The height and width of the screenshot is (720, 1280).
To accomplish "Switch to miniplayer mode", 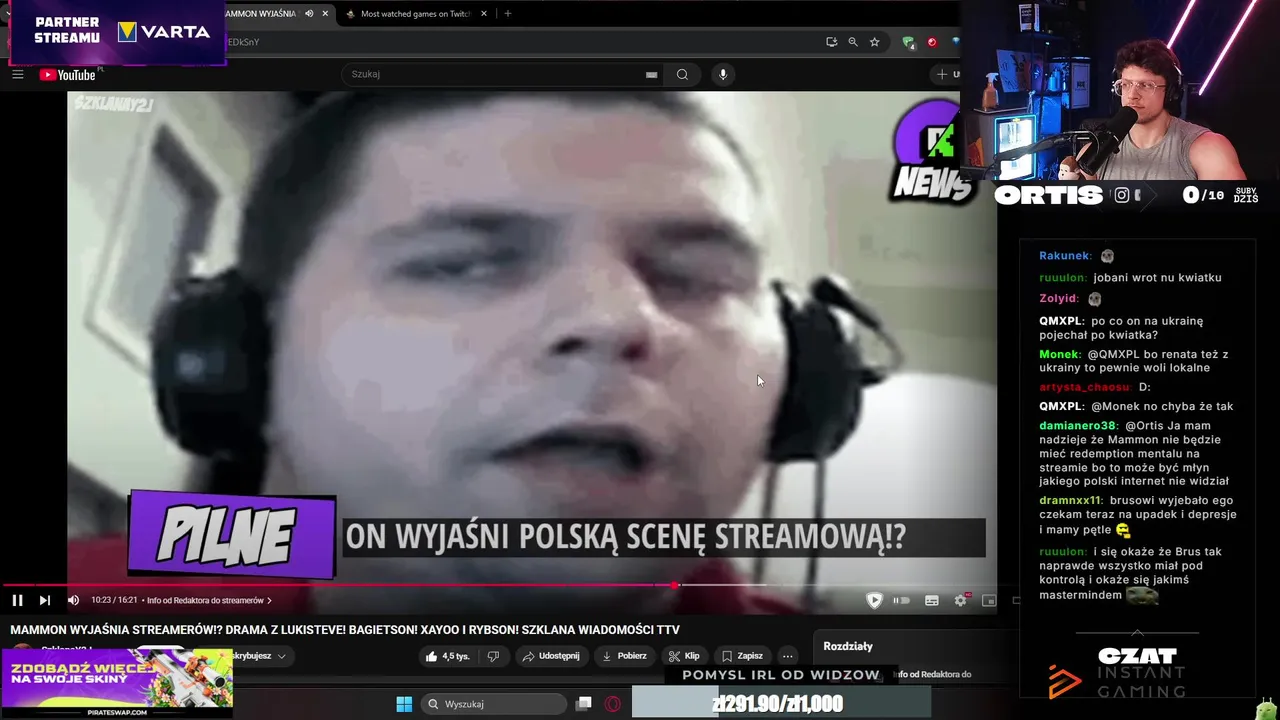I will coord(989,600).
